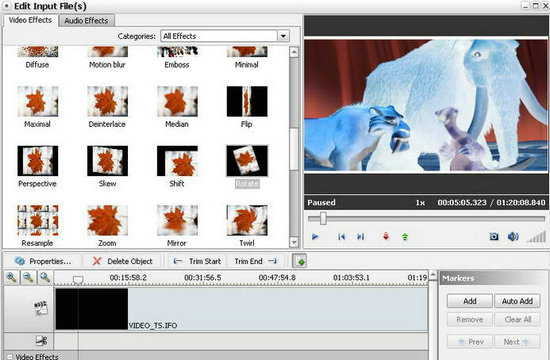Click effects list scroll down arrow
The width and height of the screenshot is (550, 360).
click(x=294, y=242)
